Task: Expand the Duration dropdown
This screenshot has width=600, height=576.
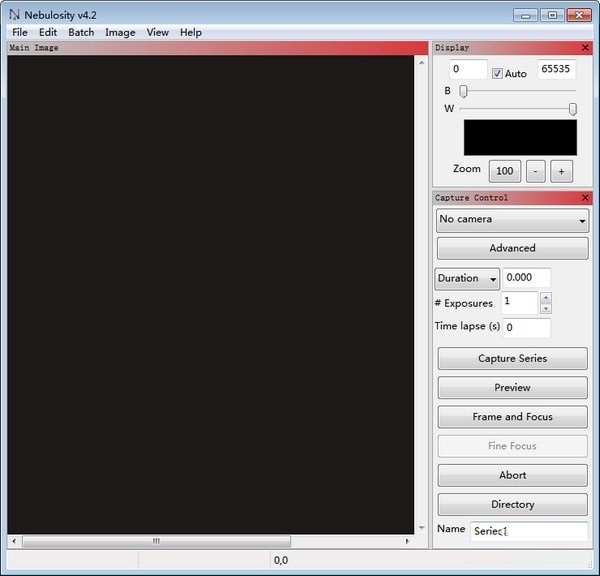Action: tap(467, 279)
